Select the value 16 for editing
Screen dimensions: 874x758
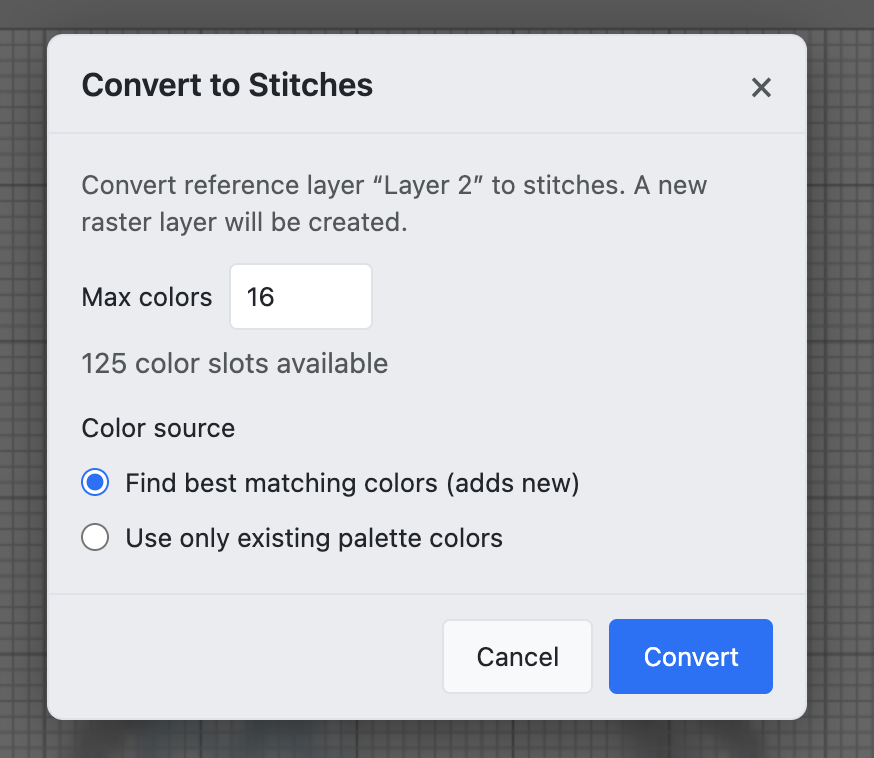click(263, 296)
